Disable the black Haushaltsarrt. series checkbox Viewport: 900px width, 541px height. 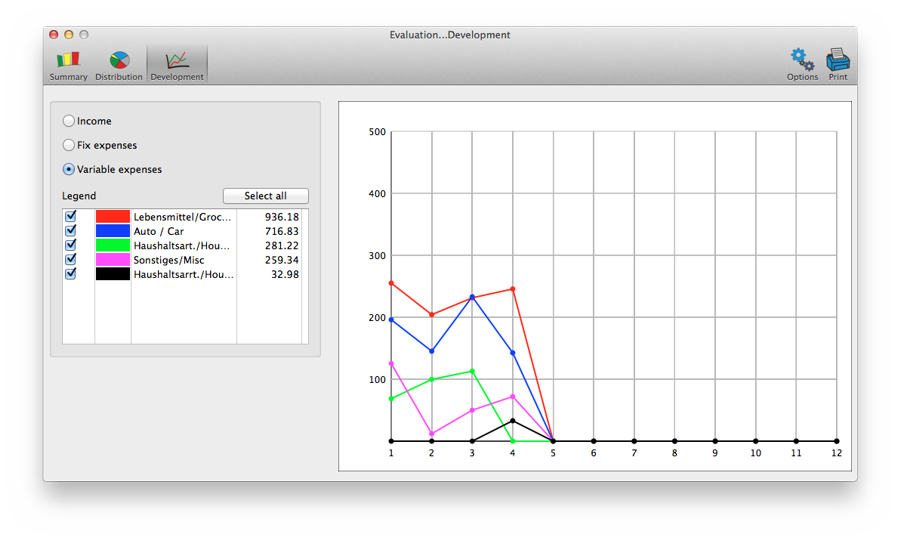pyautogui.click(x=71, y=273)
